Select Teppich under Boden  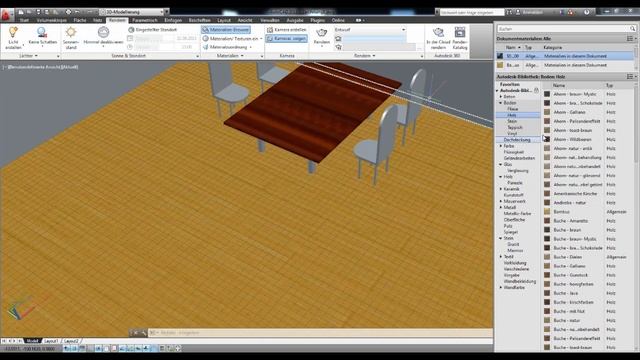[515, 127]
